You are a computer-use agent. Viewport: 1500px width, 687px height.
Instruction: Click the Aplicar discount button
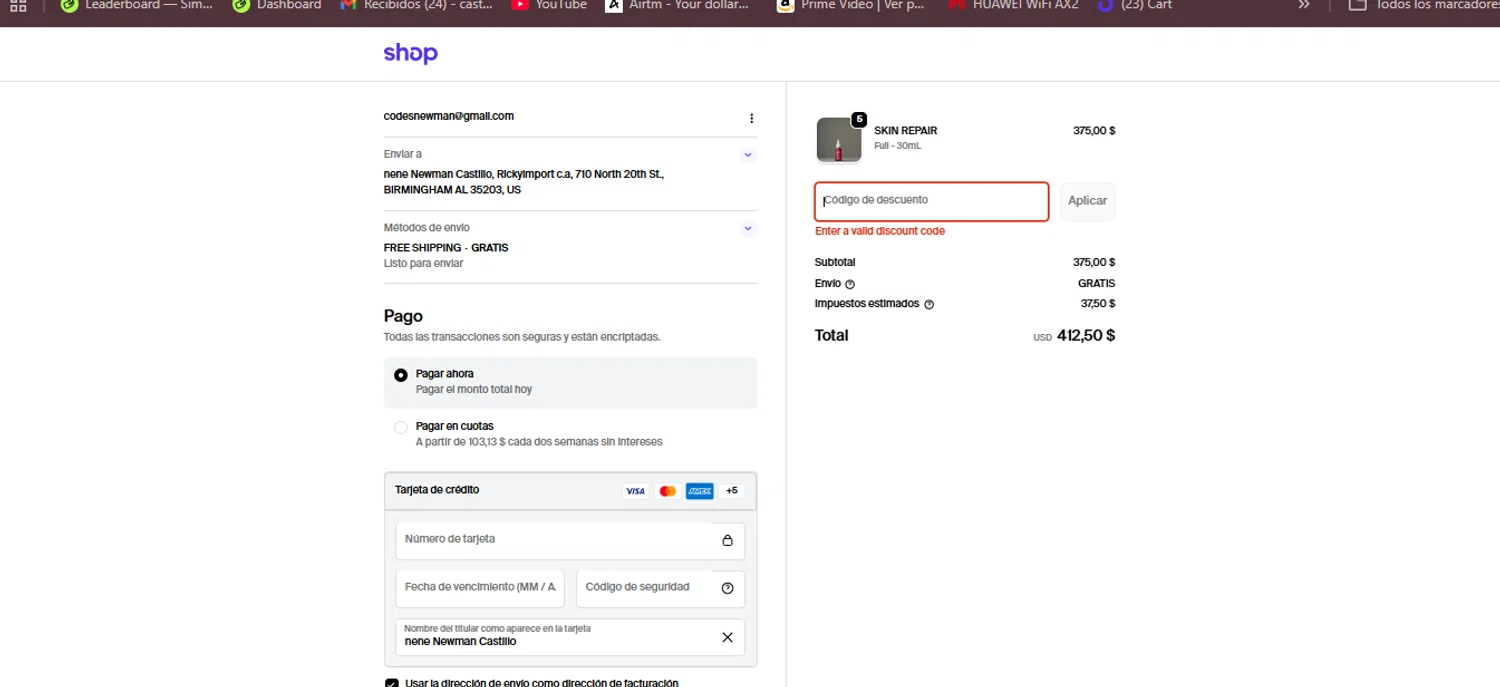[x=1087, y=201]
